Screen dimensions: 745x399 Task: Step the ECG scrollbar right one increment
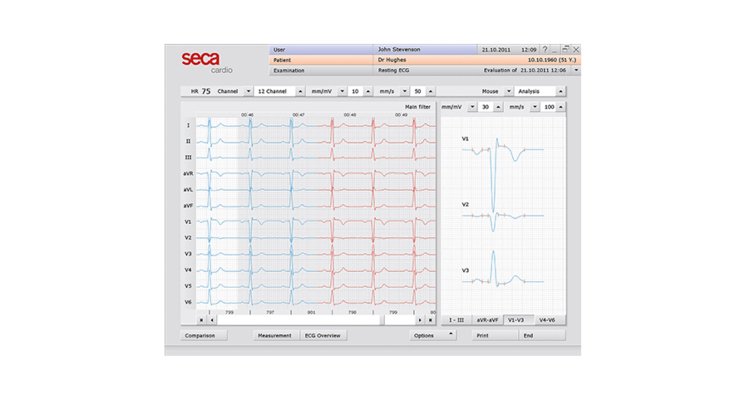pos(420,320)
